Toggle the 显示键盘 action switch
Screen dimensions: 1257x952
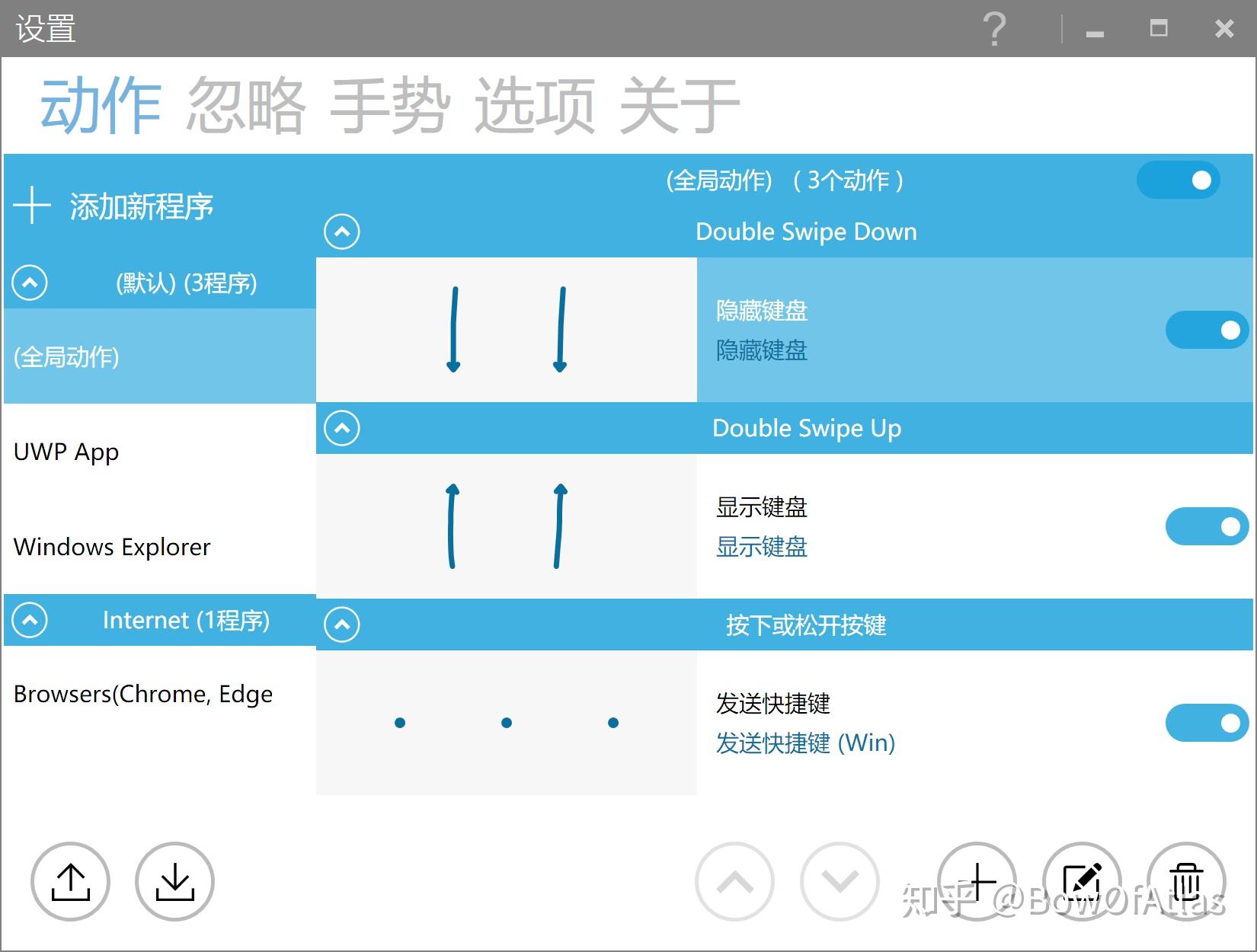(1207, 526)
